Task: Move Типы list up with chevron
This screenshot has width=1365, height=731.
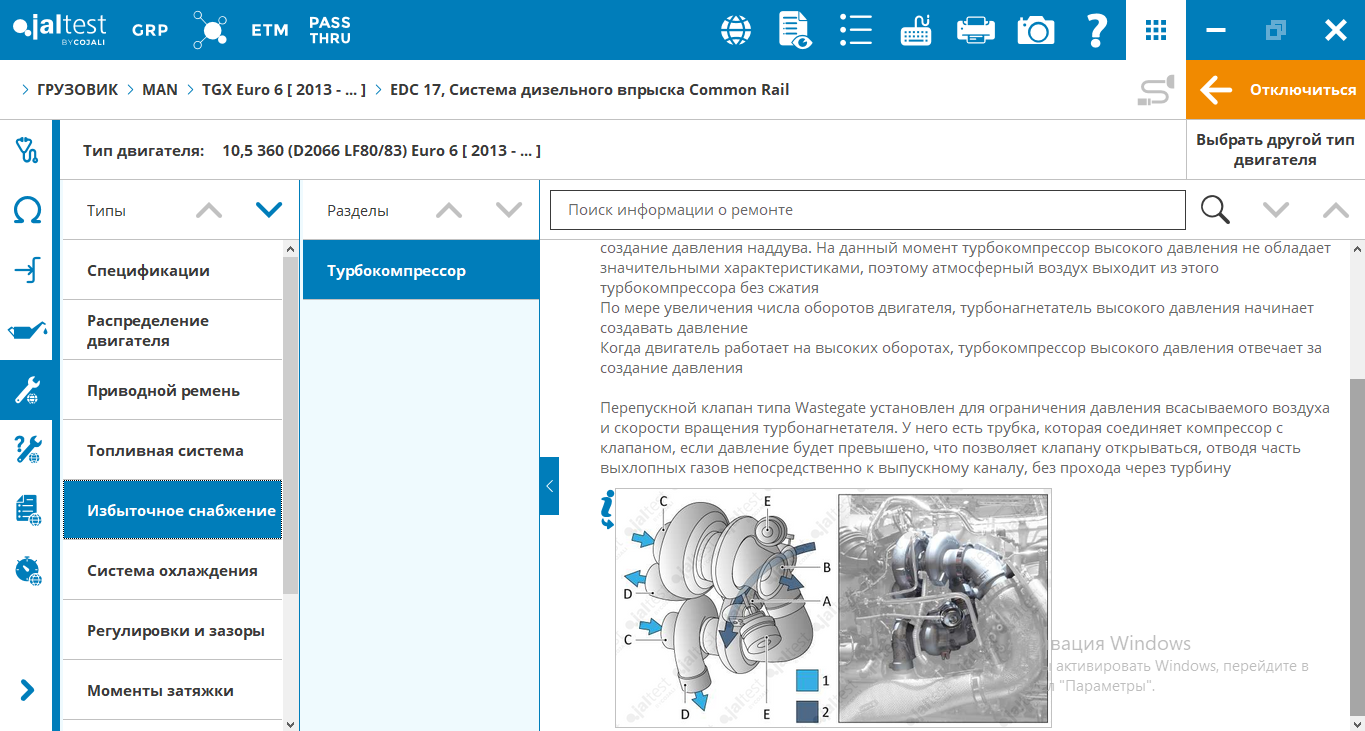Action: pos(209,210)
